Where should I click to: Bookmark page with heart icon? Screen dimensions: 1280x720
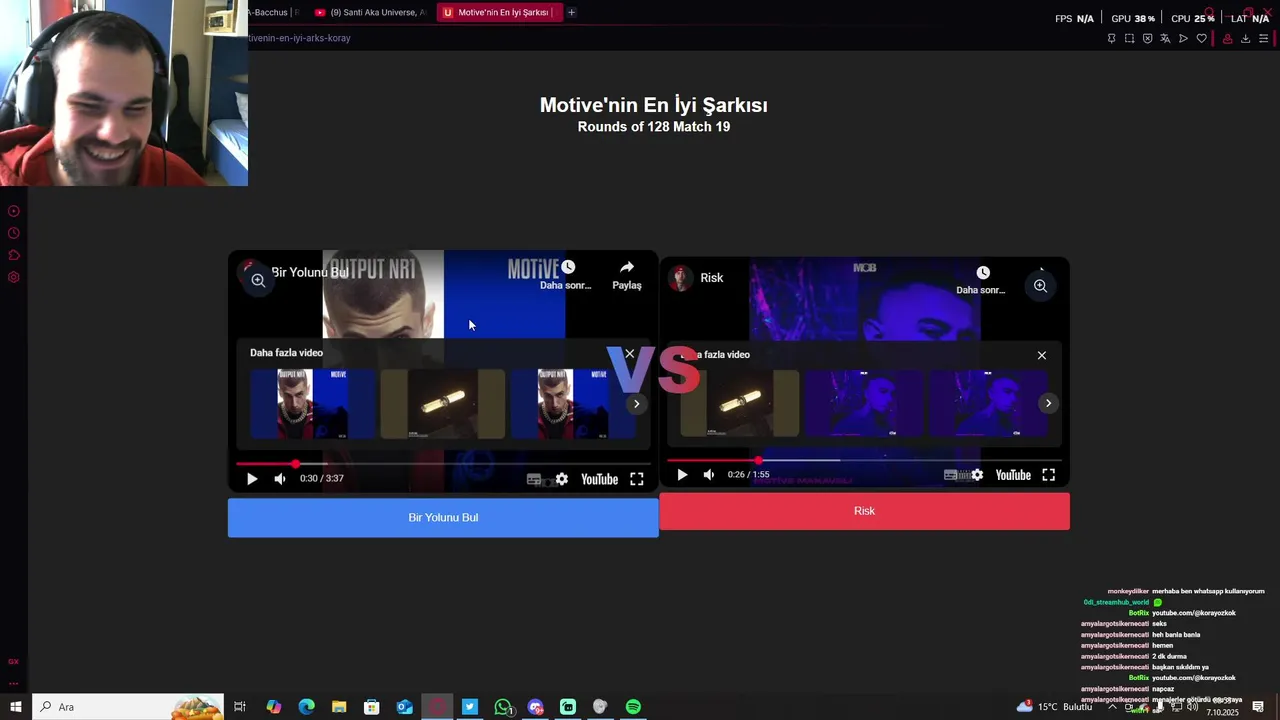1201,38
